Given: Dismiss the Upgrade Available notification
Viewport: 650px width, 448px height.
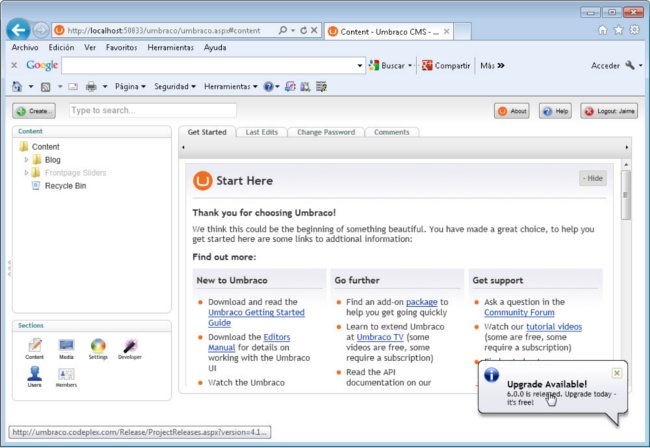Looking at the screenshot, I should tap(617, 373).
